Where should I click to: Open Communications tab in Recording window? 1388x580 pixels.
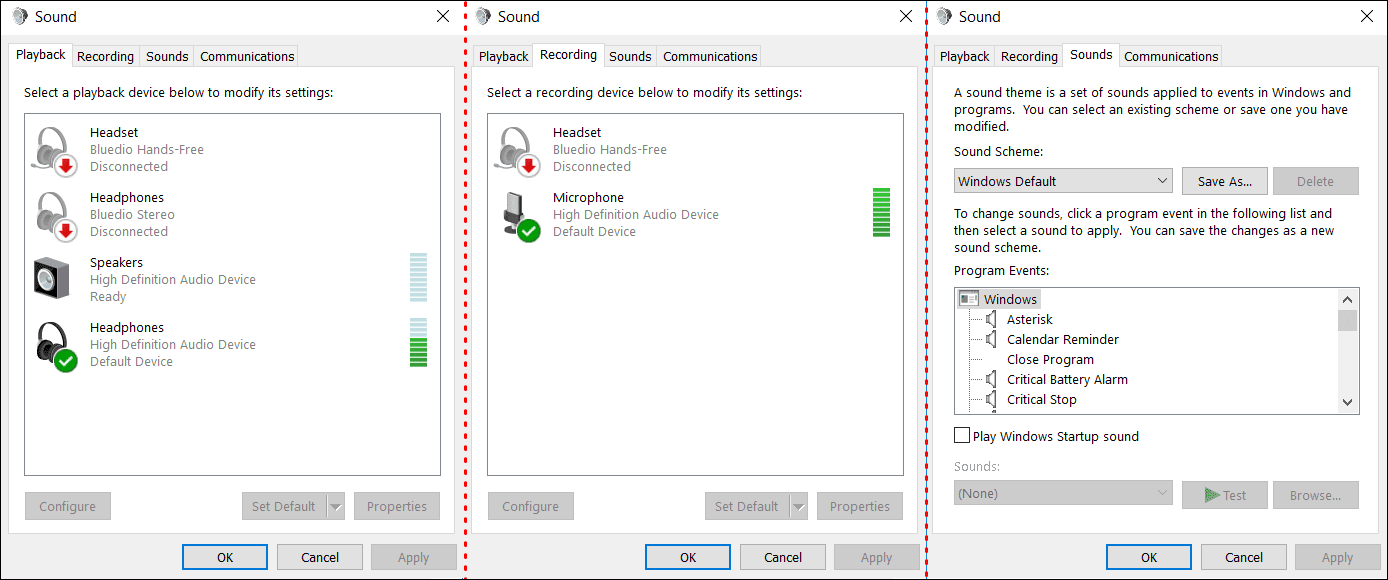pyautogui.click(x=710, y=56)
